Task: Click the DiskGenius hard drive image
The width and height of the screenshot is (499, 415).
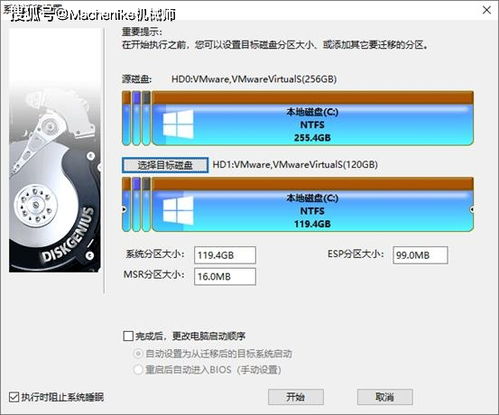Action: [x=55, y=150]
